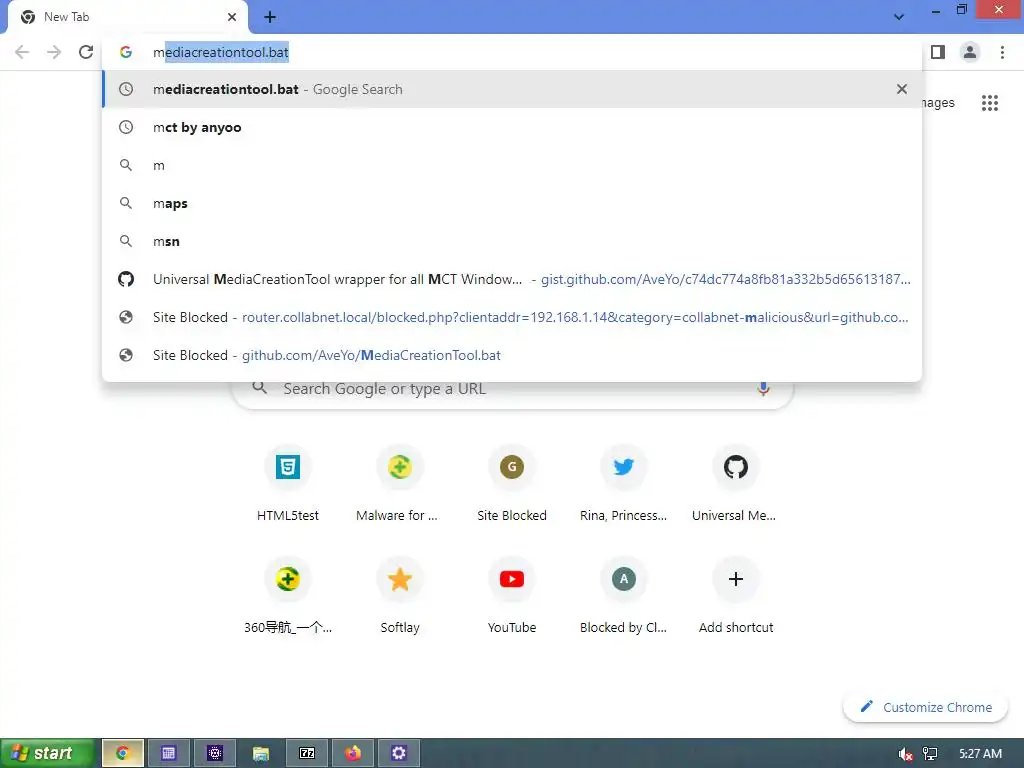Open a new tab with plus button

pos(270,17)
